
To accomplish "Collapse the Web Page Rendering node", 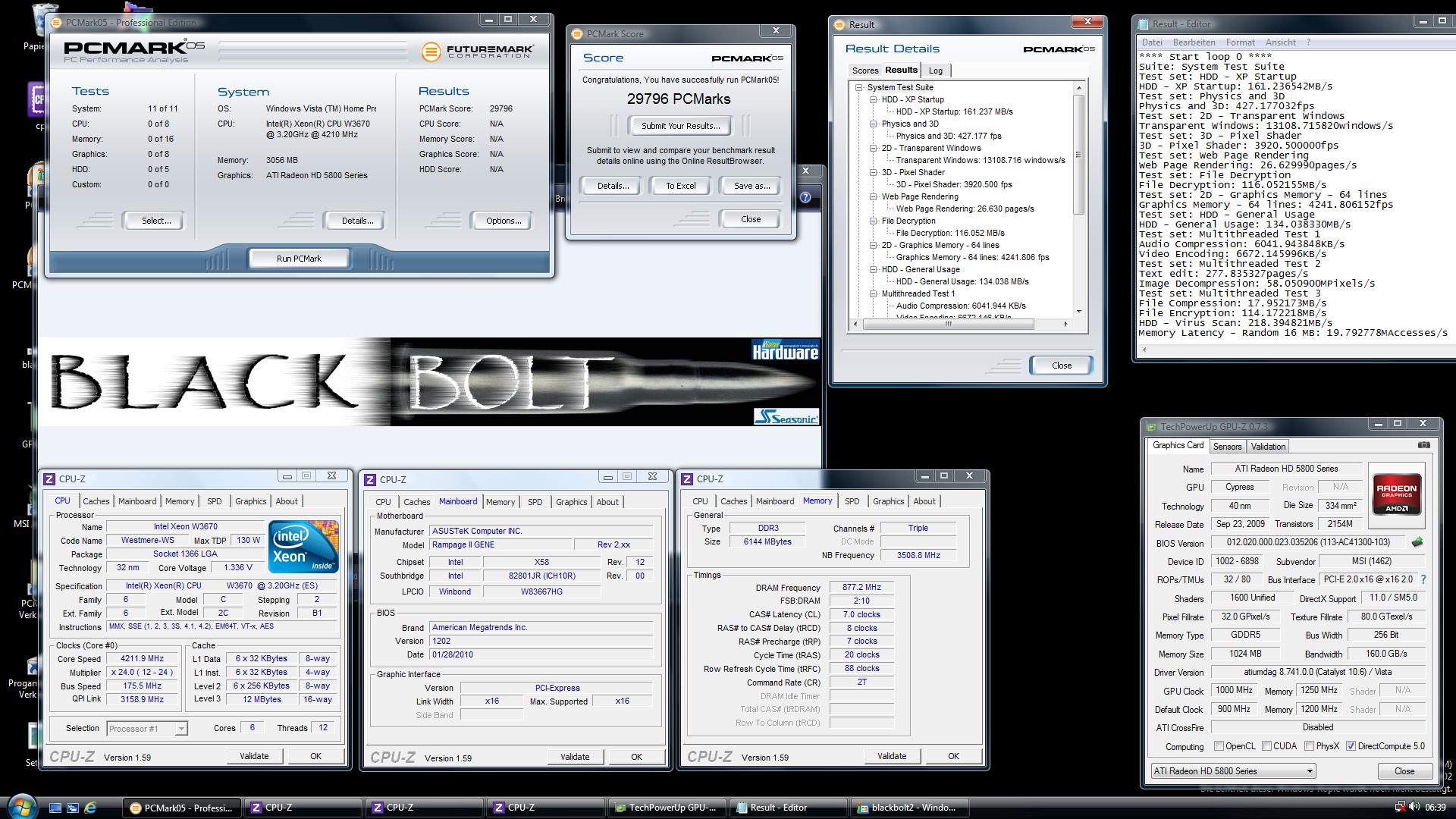I will pos(874,196).
